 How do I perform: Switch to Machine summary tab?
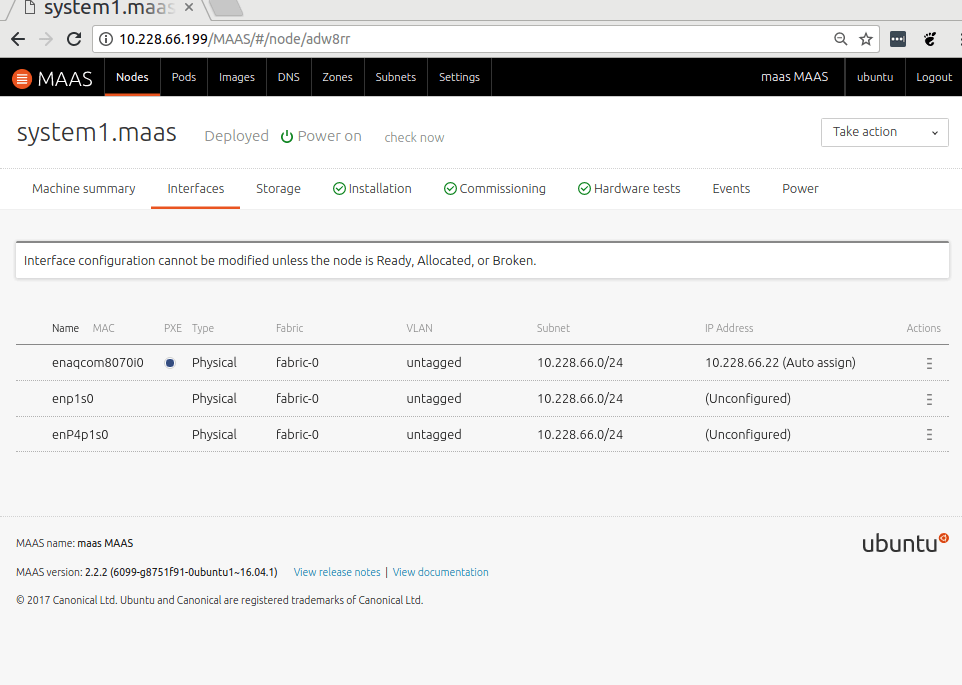click(x=83, y=189)
